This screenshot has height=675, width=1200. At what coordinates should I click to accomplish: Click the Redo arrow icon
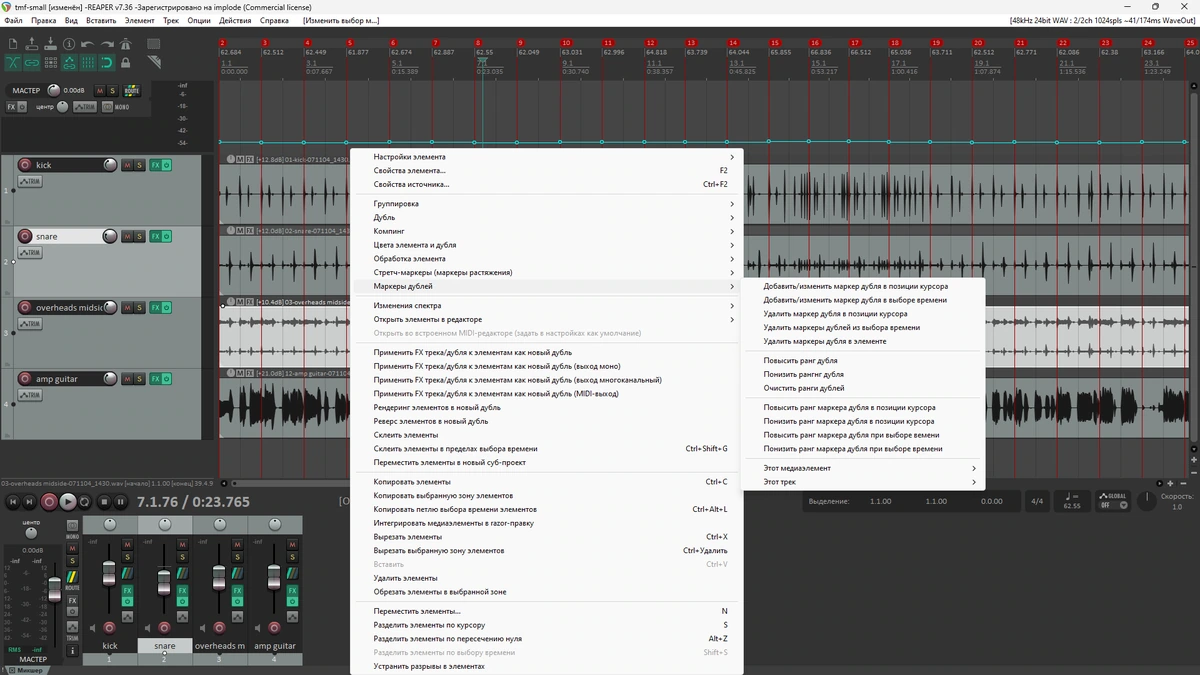pos(107,44)
